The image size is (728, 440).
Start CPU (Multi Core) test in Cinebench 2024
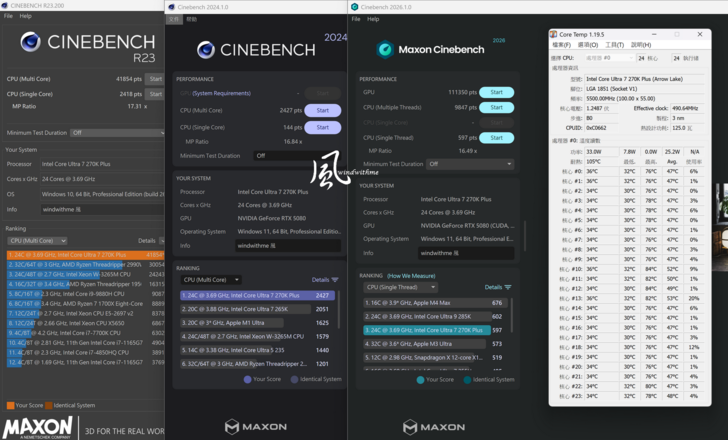322,111
